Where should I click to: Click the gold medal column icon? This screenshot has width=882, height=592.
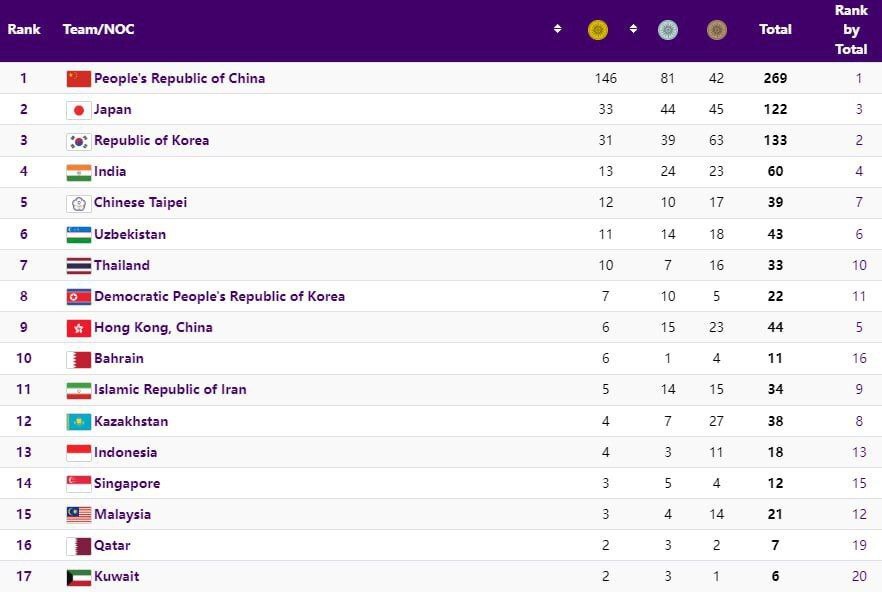pyautogui.click(x=598, y=30)
